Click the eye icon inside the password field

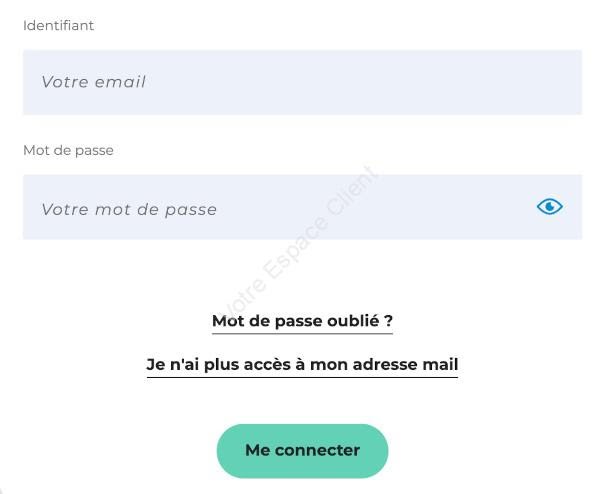549,207
